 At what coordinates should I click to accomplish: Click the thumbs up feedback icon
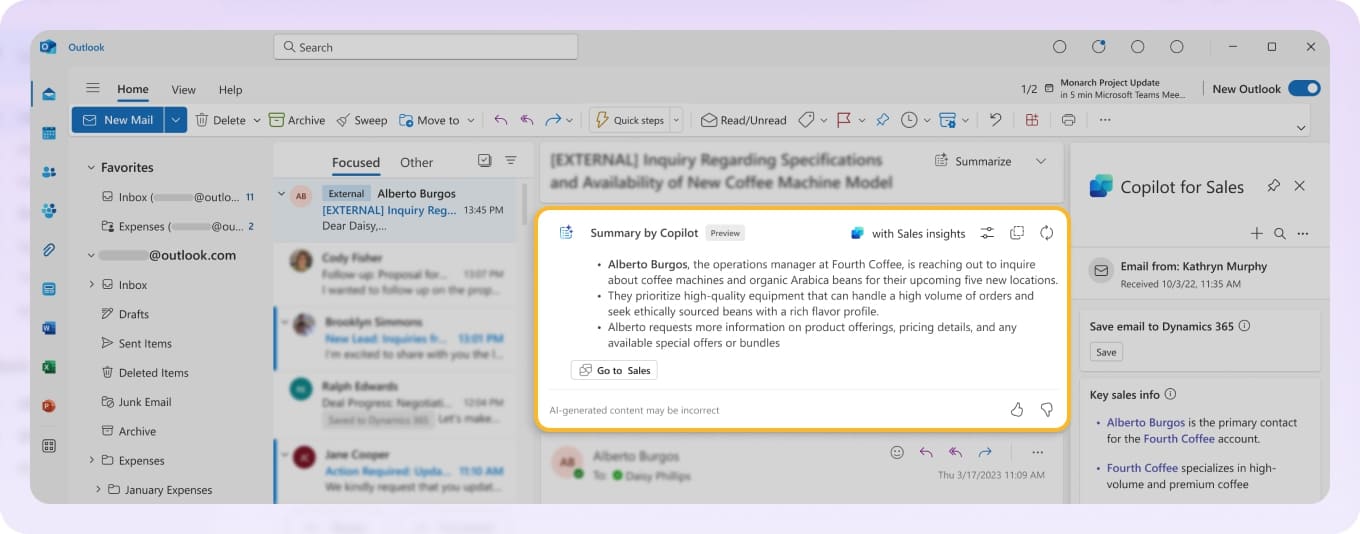coord(1017,410)
